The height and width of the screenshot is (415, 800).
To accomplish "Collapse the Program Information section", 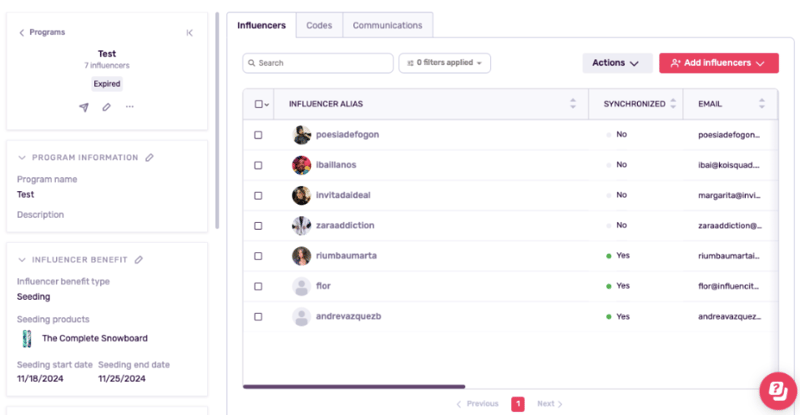I will click(22, 157).
